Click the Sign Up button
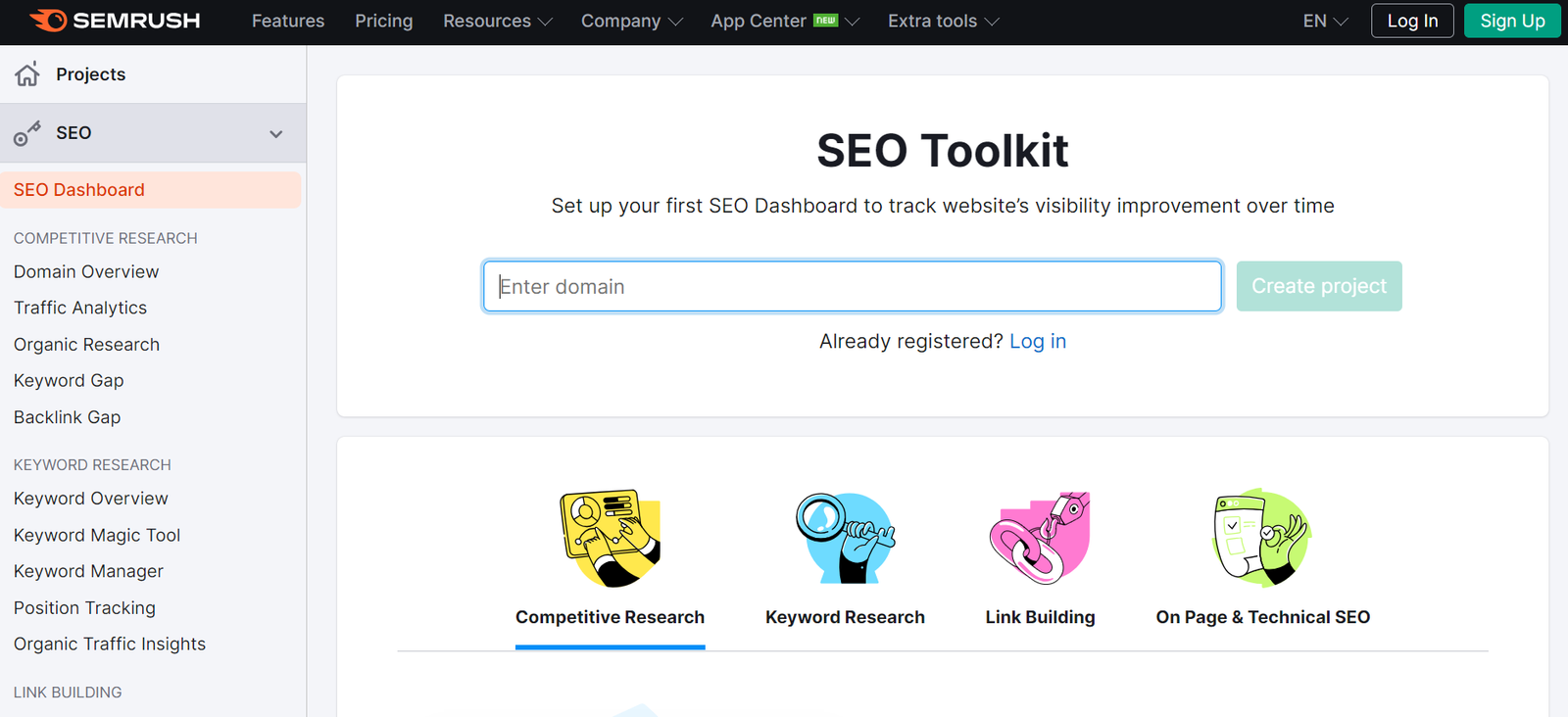 tap(1512, 21)
